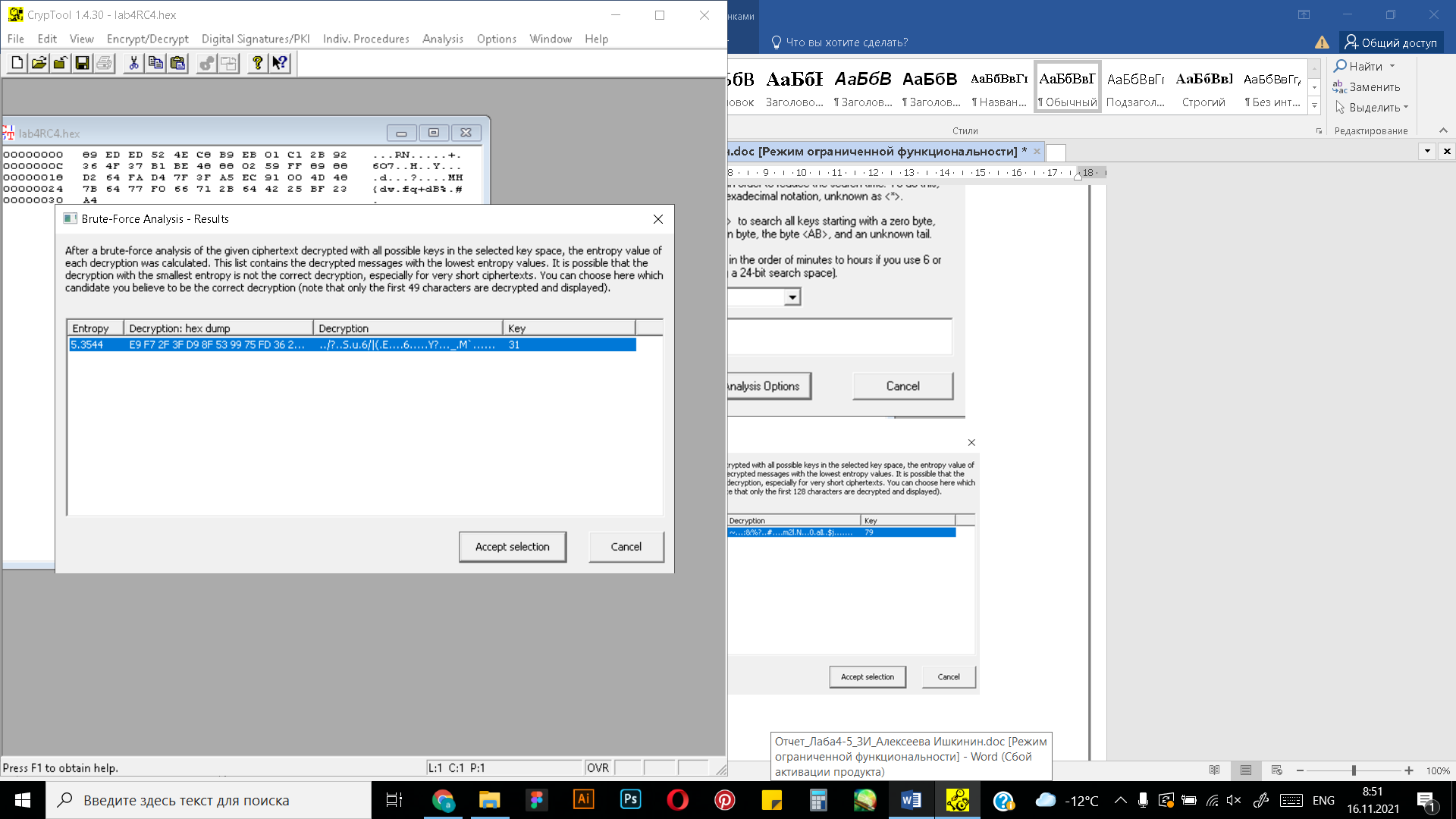Click the OVR indicator in CrypTool status bar
This screenshot has width=1456, height=819.
coord(598,768)
